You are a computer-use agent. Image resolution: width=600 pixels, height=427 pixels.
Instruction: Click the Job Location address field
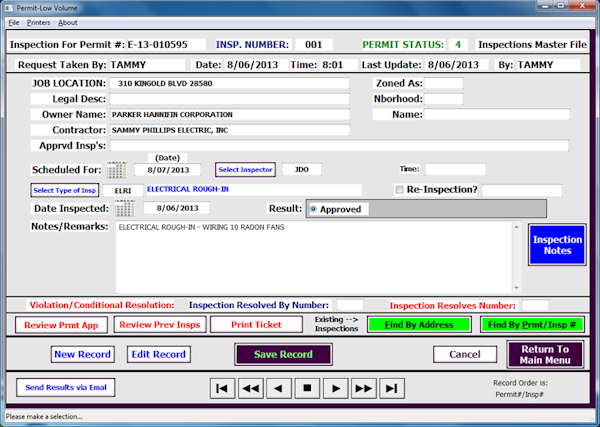tap(230, 83)
